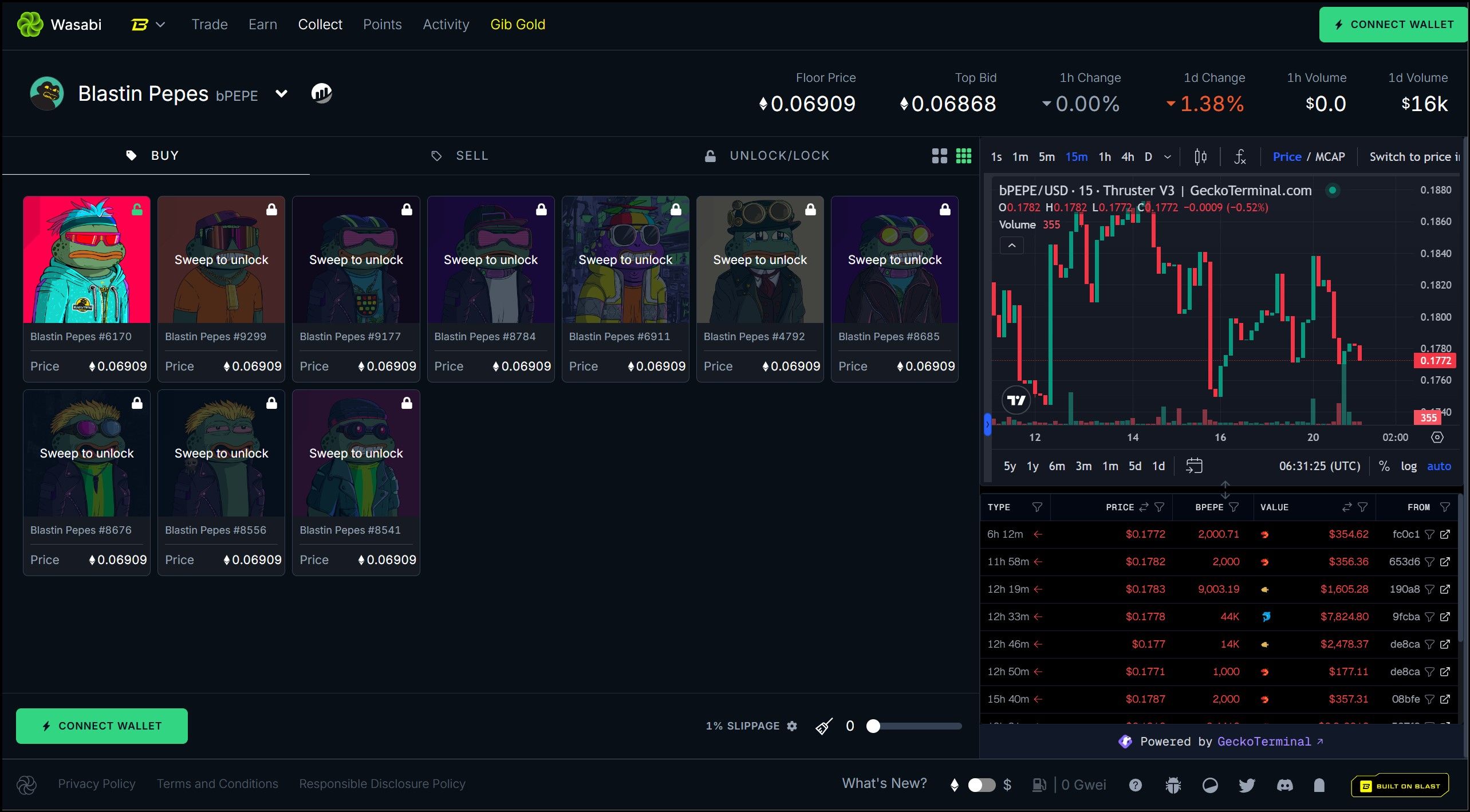Click top-right CONNECT WALLET button
This screenshot has width=1470, height=812.
(1393, 25)
